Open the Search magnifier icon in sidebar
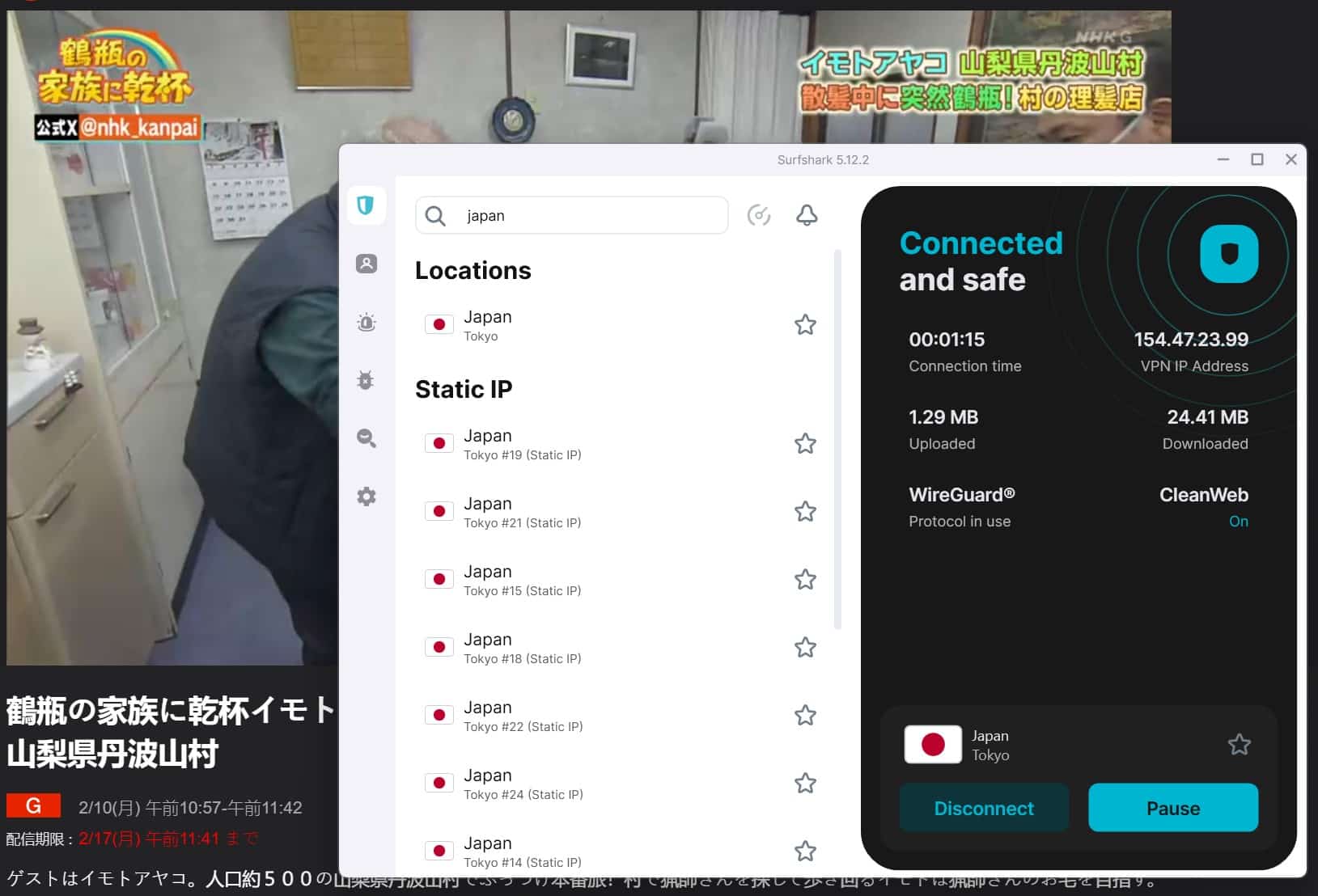Screen dimensions: 1318x896 [x=366, y=438]
